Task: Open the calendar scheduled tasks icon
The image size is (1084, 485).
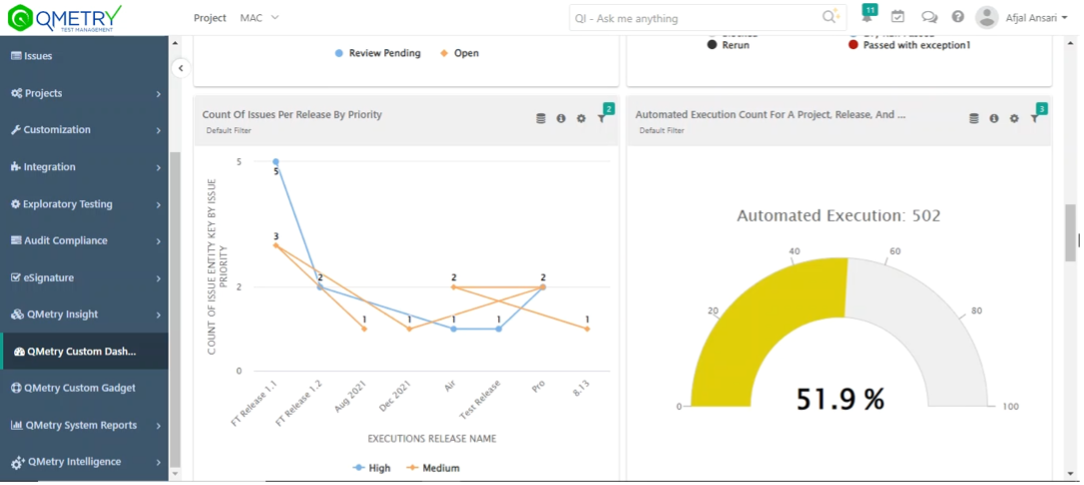Action: pyautogui.click(x=897, y=17)
